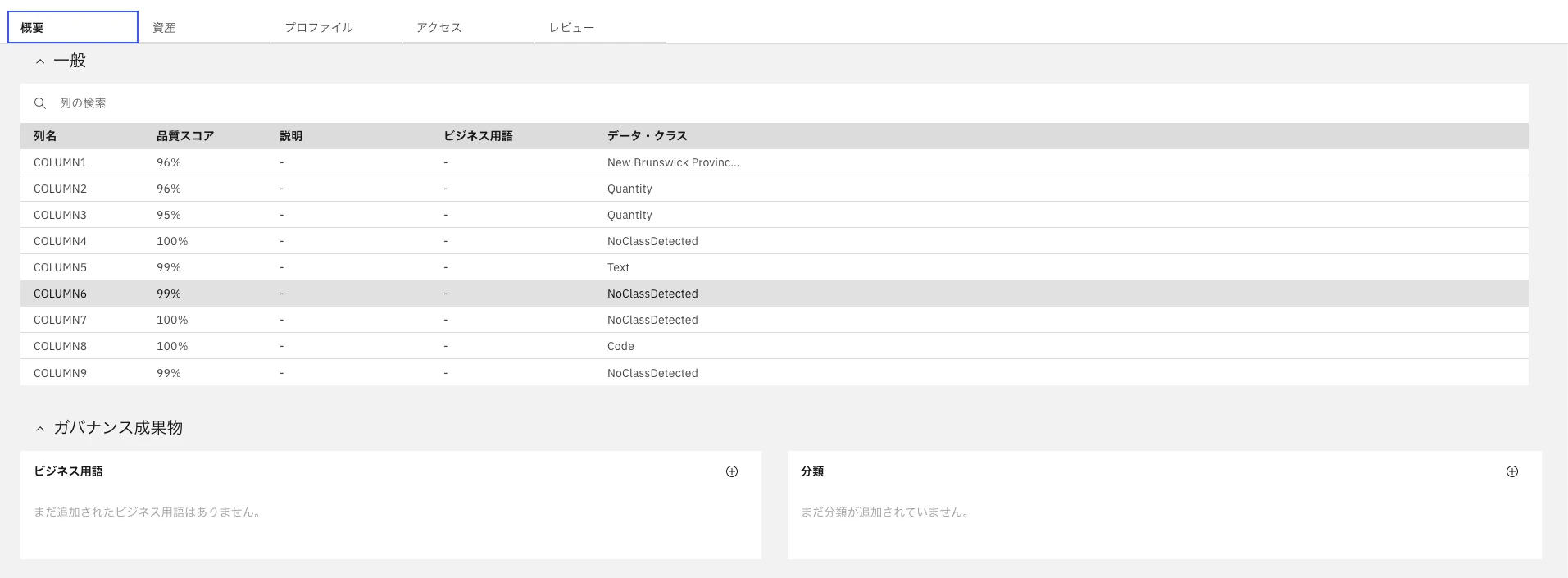Click the データ・クラス column header

click(x=647, y=136)
